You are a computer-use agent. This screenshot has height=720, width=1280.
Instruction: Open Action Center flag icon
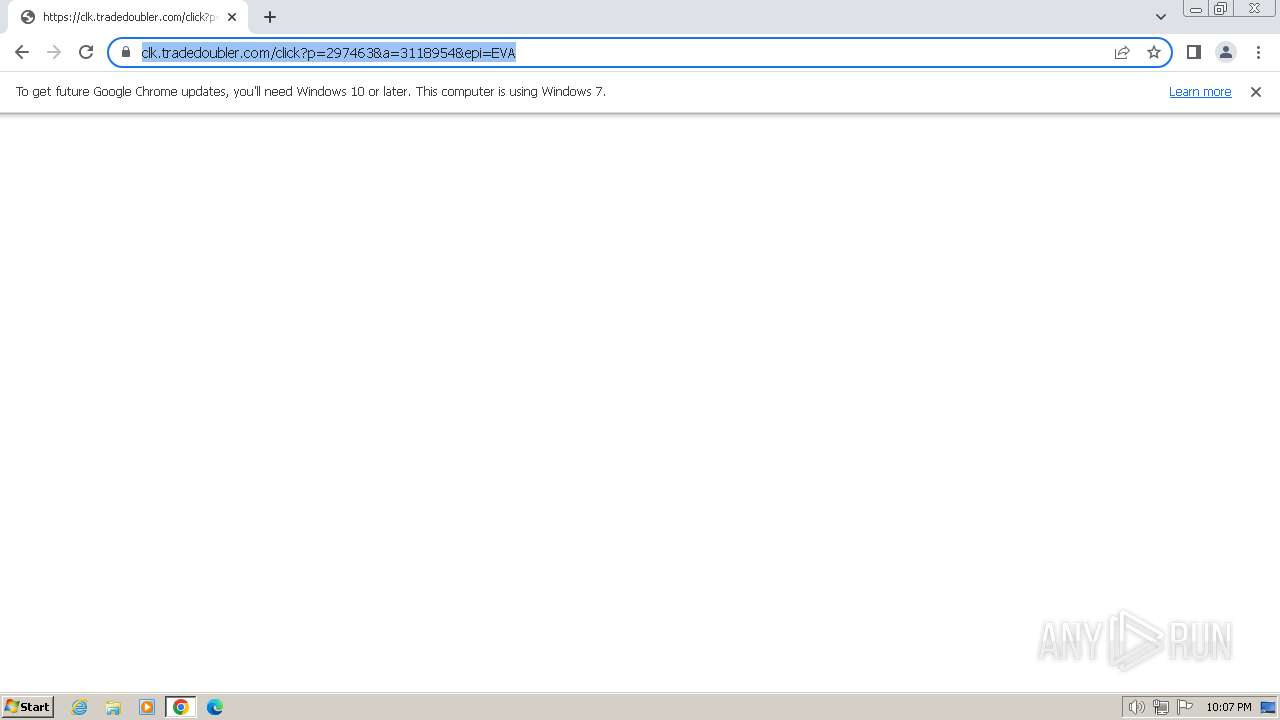pyautogui.click(x=1185, y=707)
